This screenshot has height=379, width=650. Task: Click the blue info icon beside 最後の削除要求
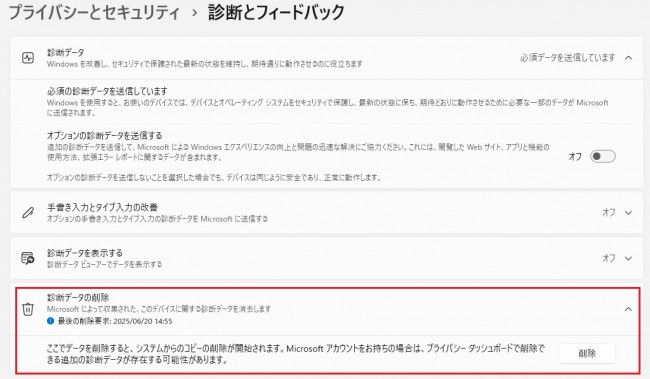(x=51, y=321)
